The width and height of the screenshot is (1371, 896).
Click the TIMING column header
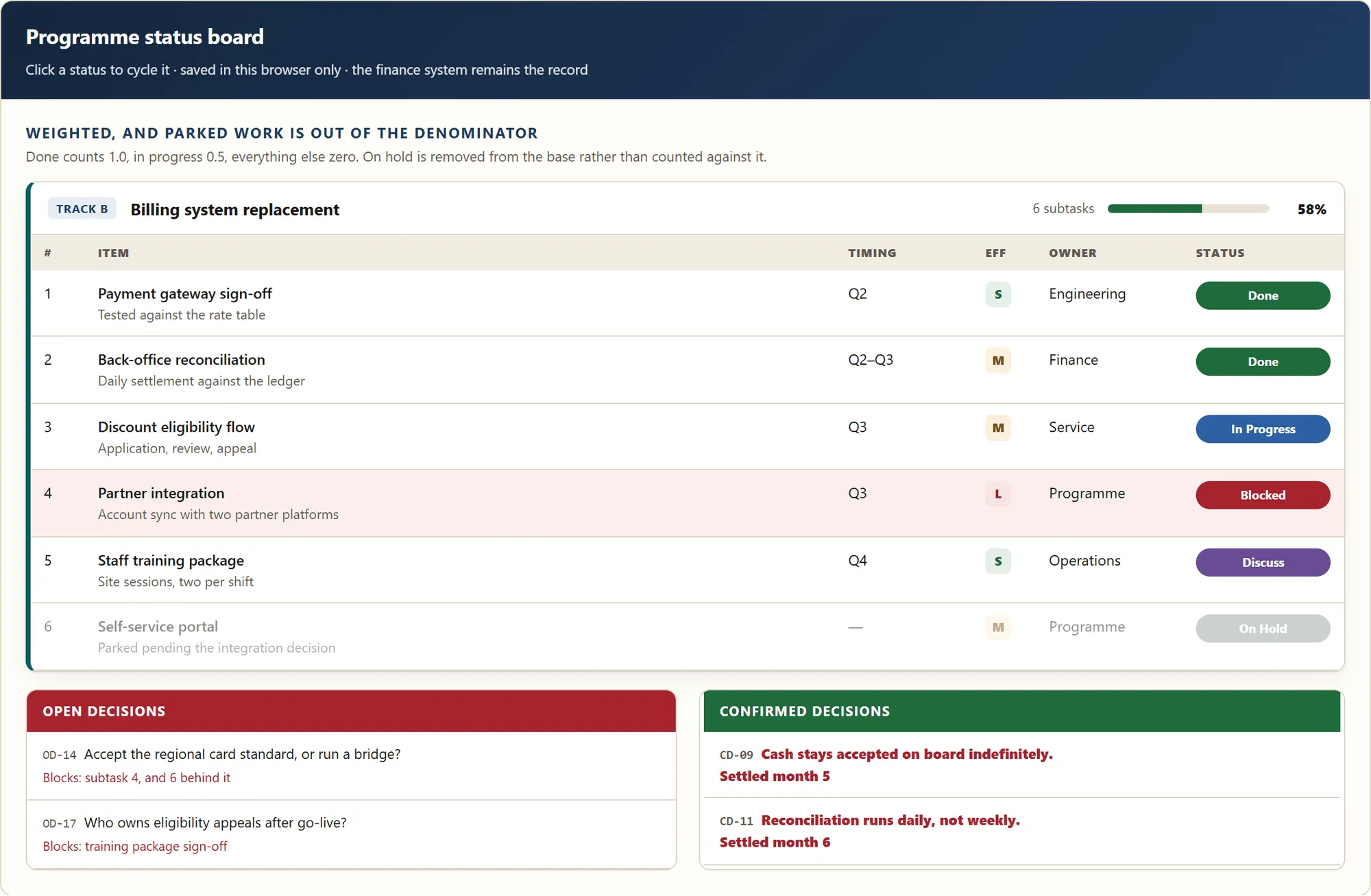(x=872, y=253)
